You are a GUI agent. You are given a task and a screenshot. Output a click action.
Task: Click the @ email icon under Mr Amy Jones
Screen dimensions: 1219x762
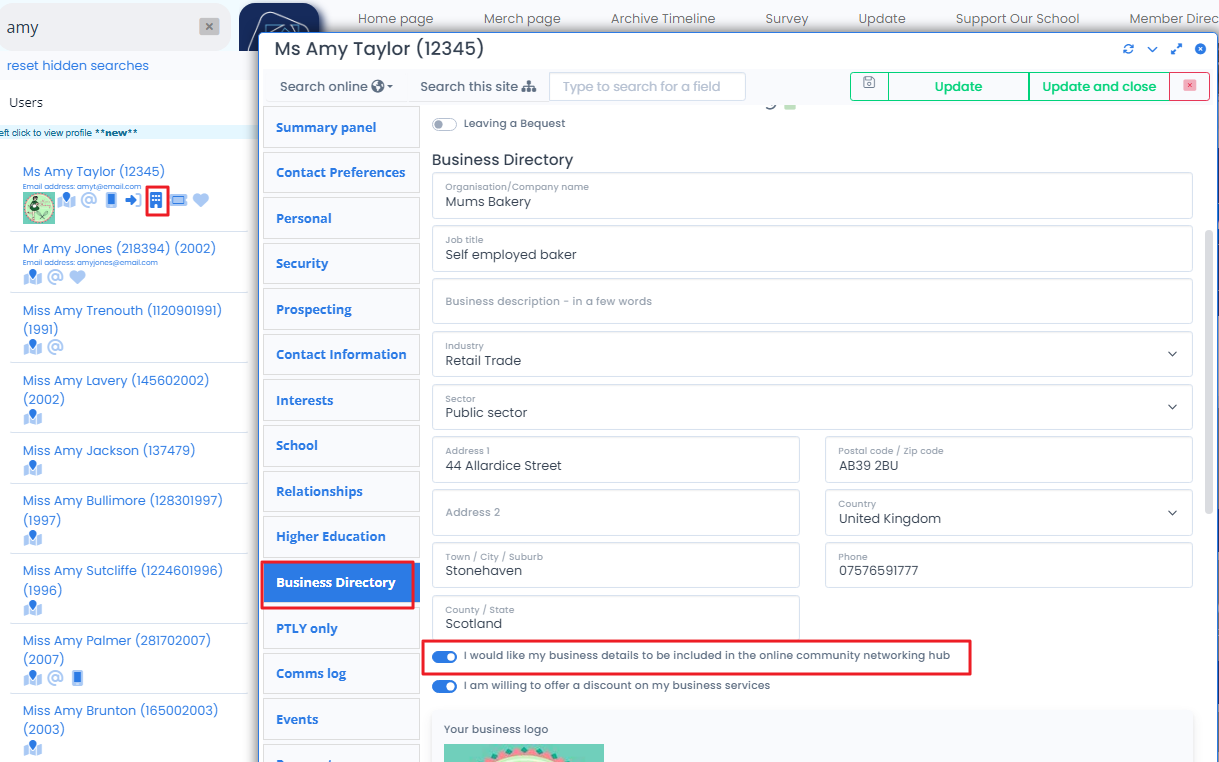56,277
